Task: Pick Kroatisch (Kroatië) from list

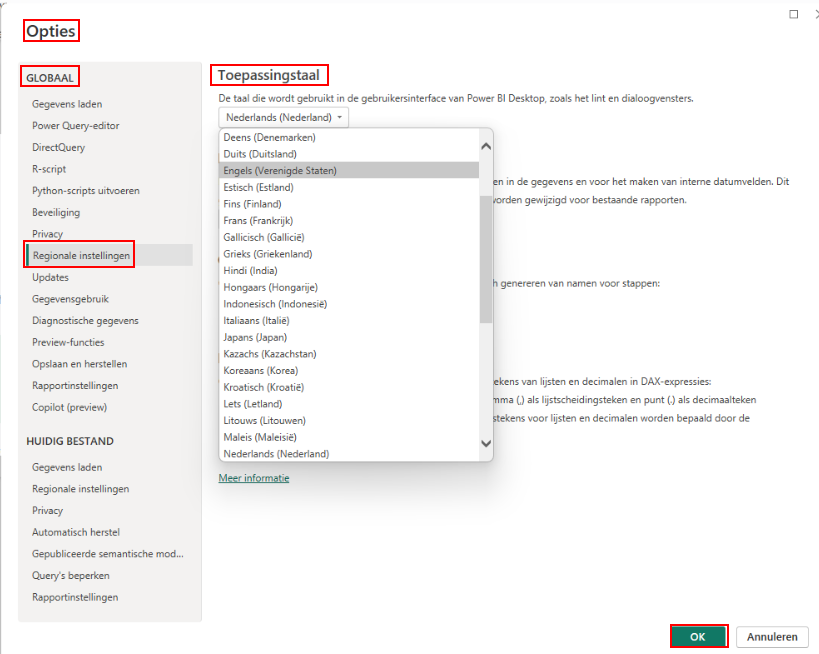Action: pos(349,388)
